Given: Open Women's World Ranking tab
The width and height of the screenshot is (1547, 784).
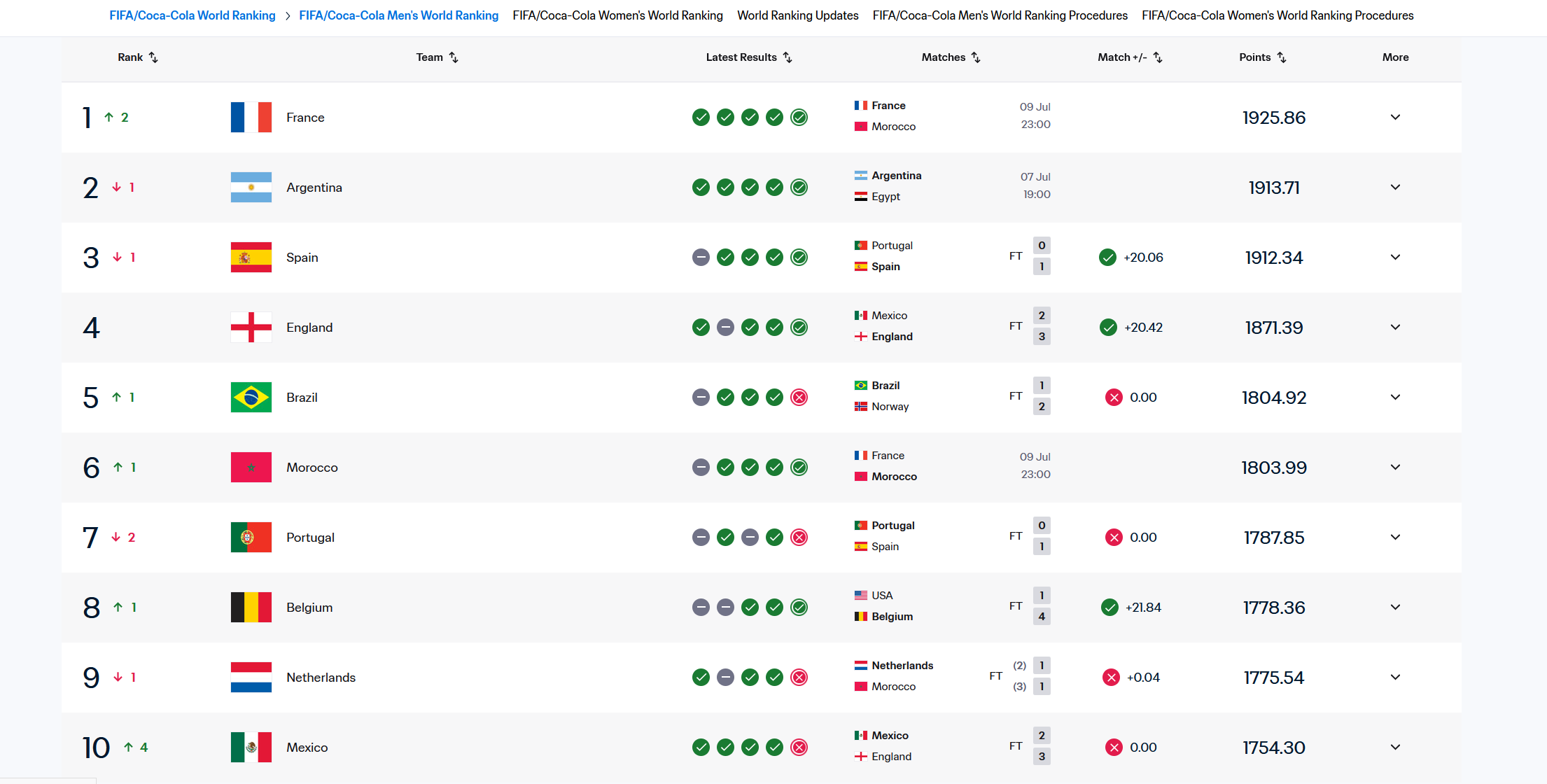Looking at the screenshot, I should point(617,15).
